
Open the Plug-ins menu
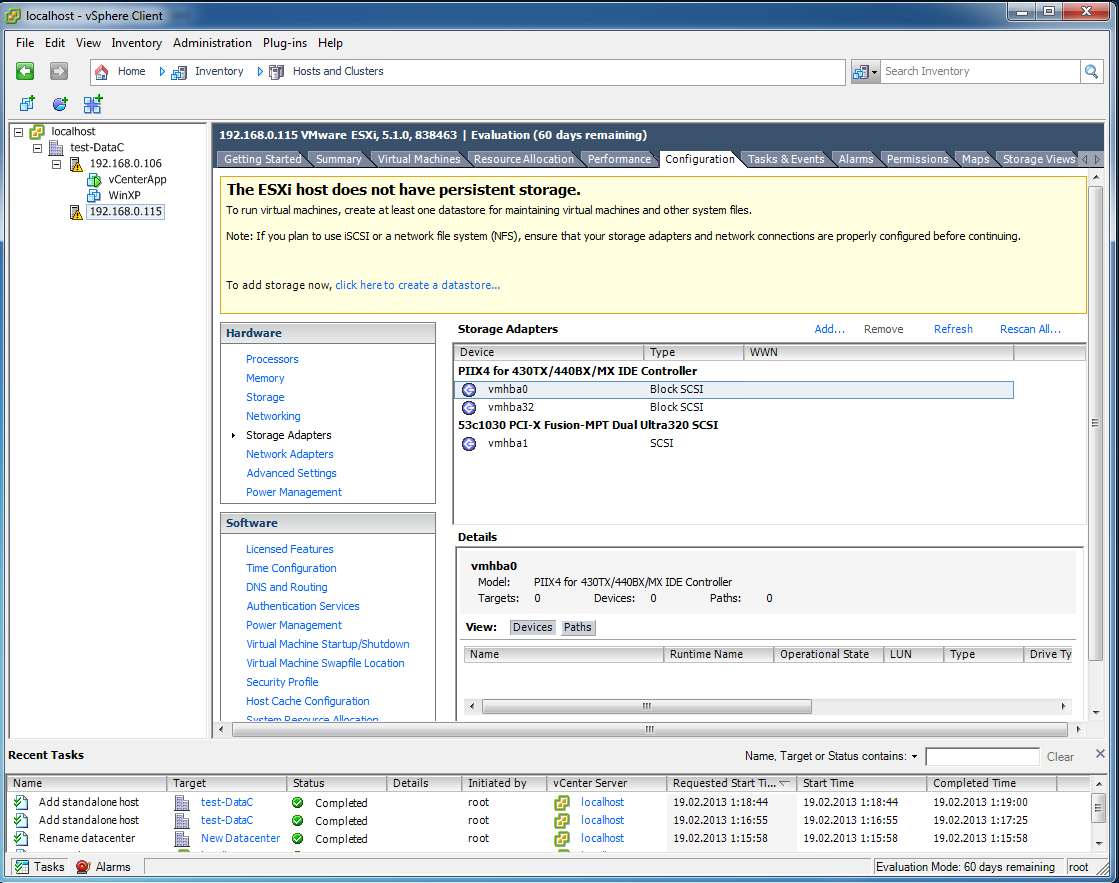[285, 43]
